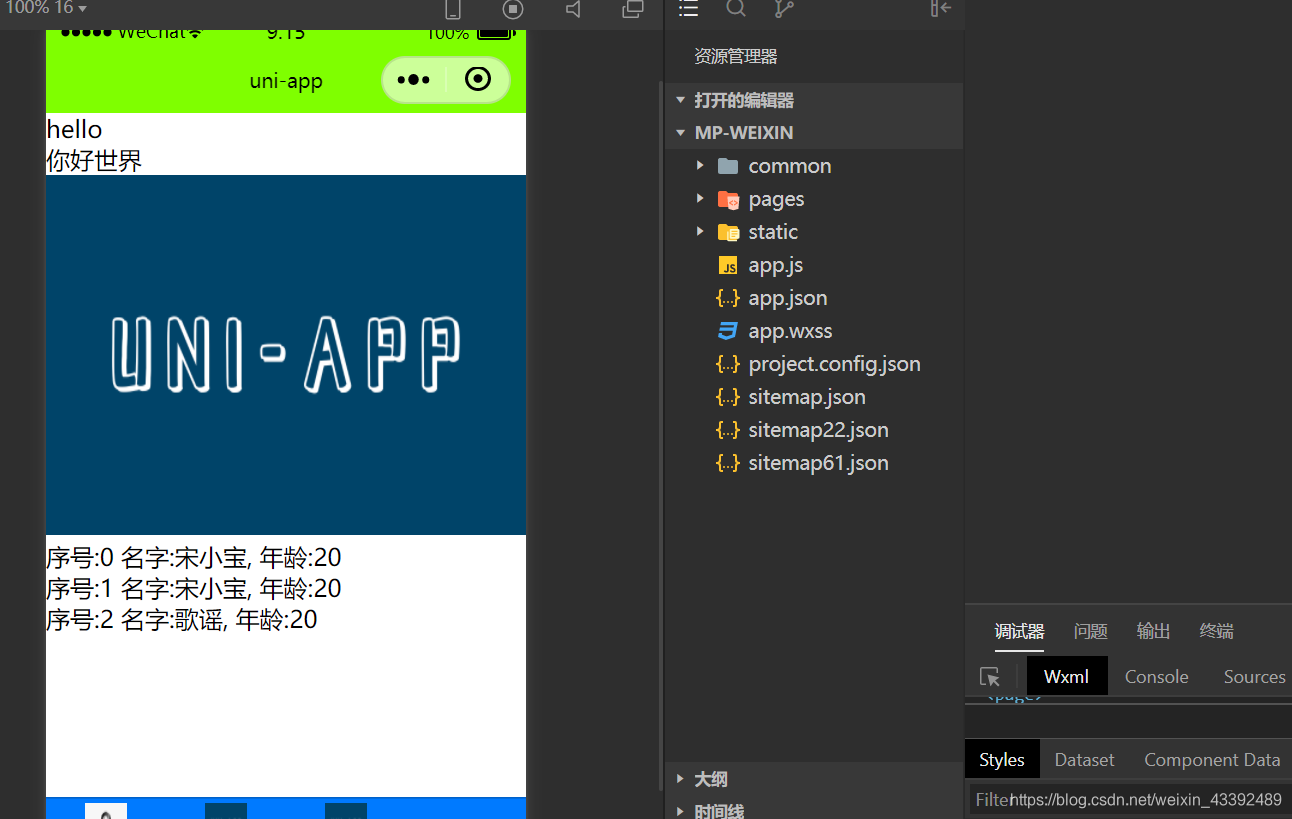This screenshot has height=819, width=1292.
Task: Open the search icon in sidebar
Action: click(736, 9)
